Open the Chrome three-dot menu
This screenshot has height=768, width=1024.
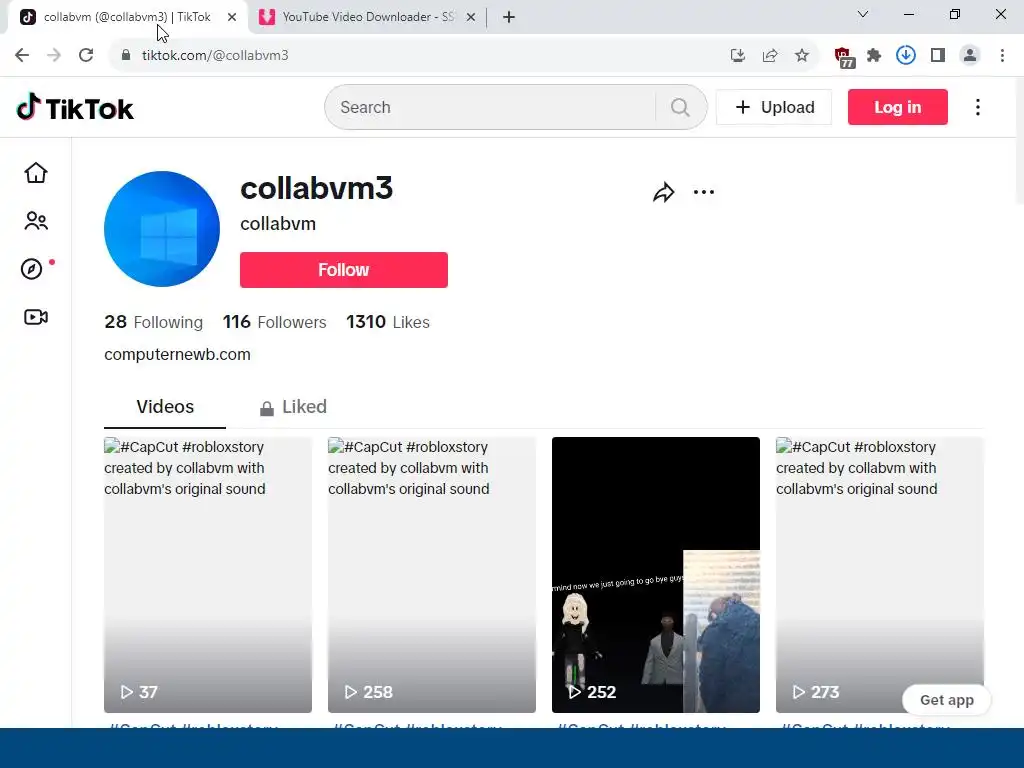pos(1002,56)
